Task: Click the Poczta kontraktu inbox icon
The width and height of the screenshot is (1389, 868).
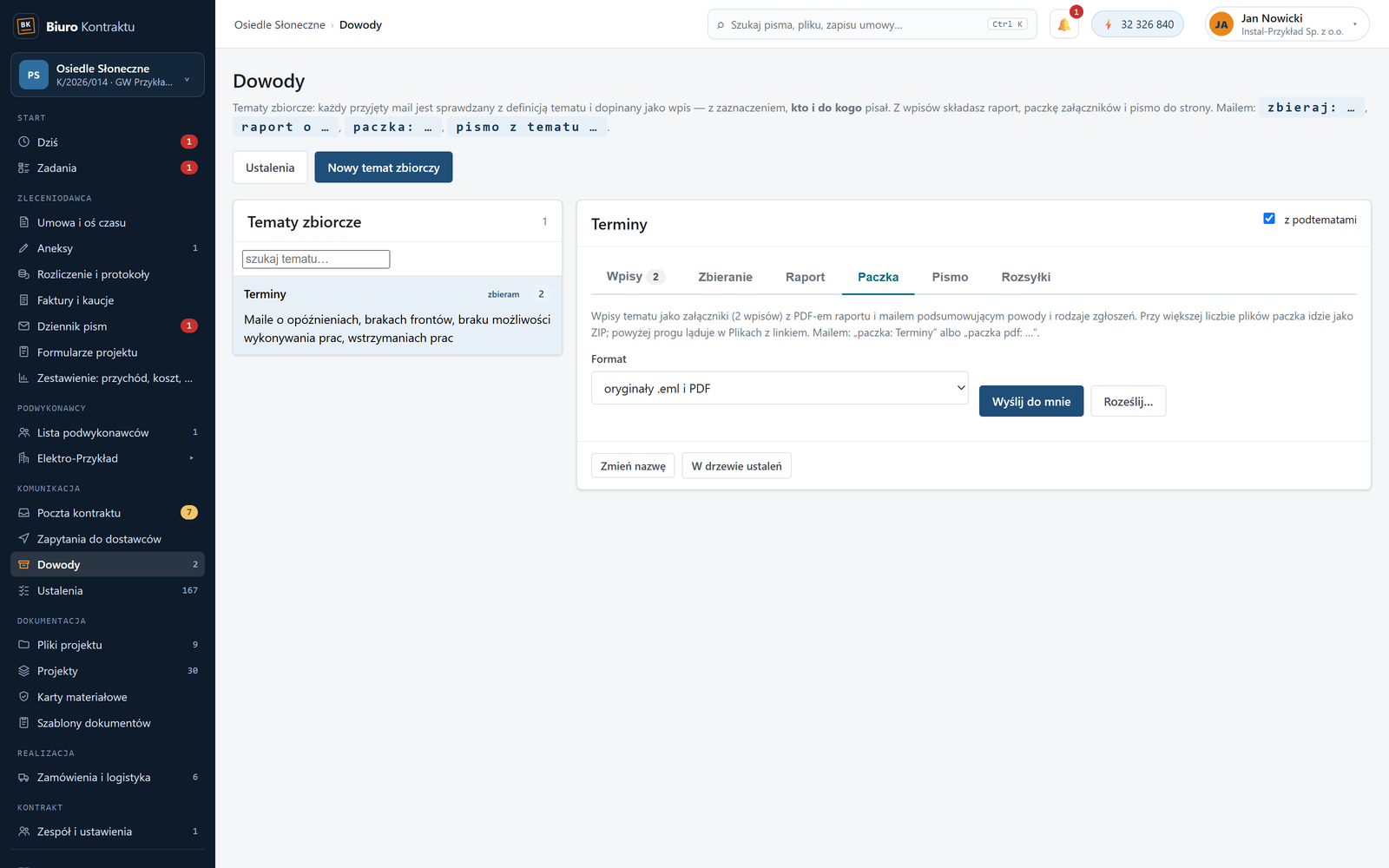Action: (x=24, y=513)
